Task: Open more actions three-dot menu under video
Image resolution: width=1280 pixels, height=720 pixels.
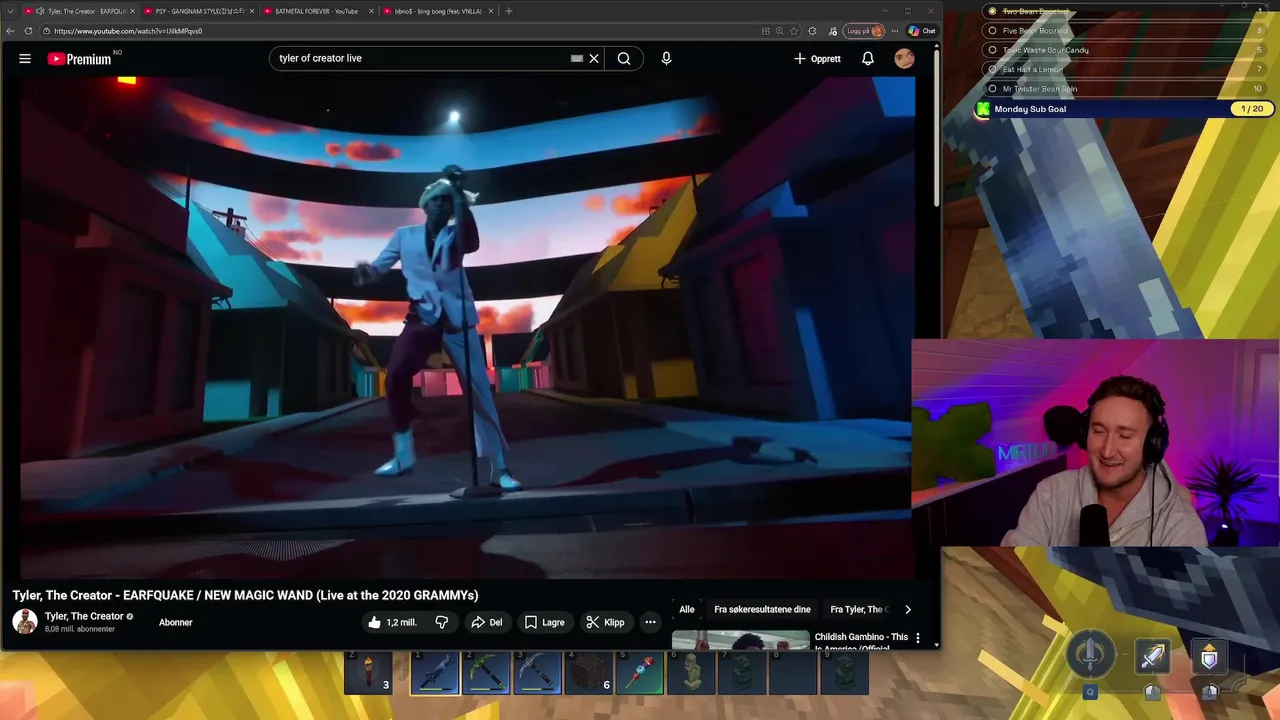Action: tap(650, 622)
